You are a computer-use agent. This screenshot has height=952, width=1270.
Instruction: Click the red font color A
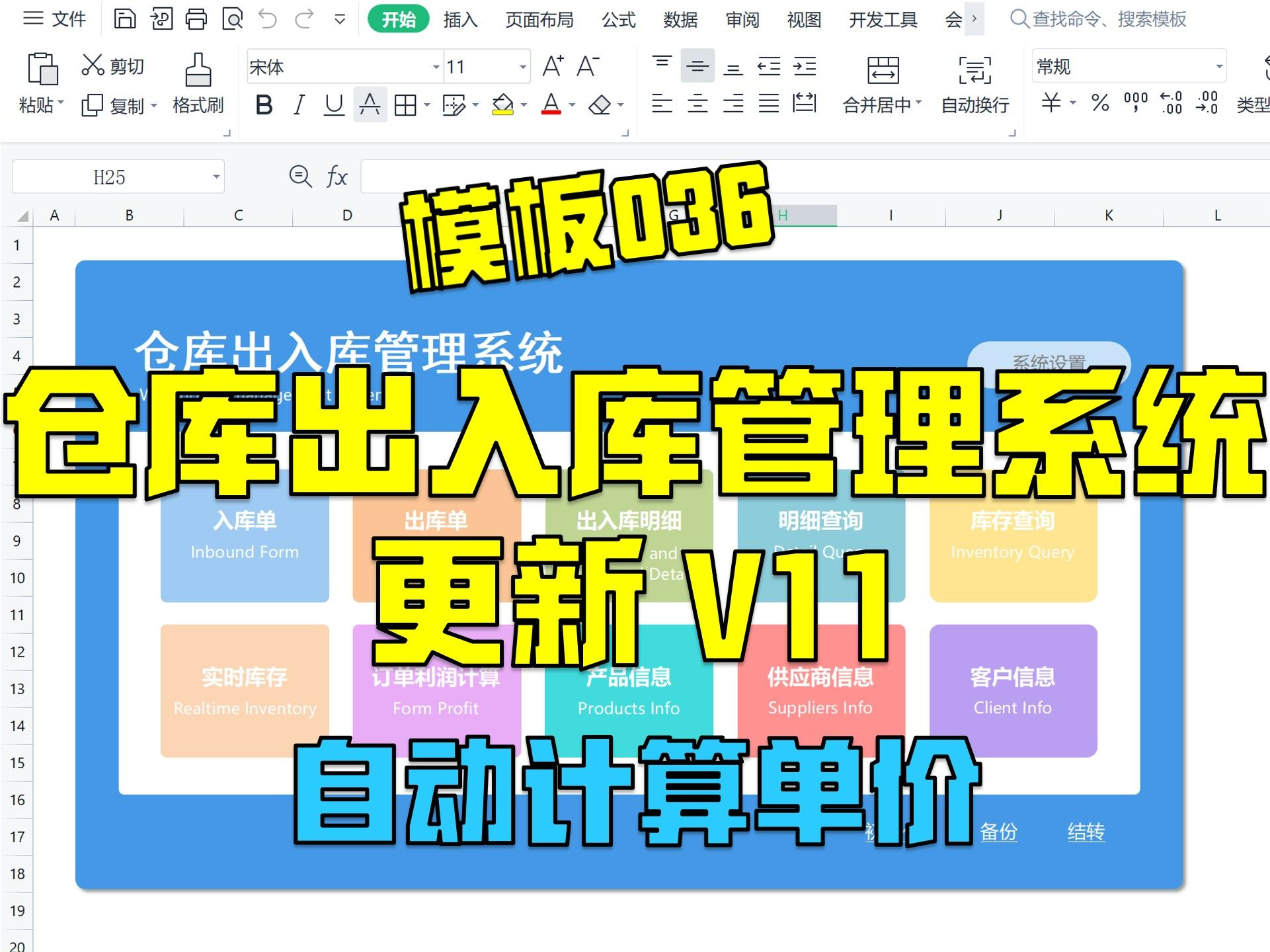[x=551, y=104]
